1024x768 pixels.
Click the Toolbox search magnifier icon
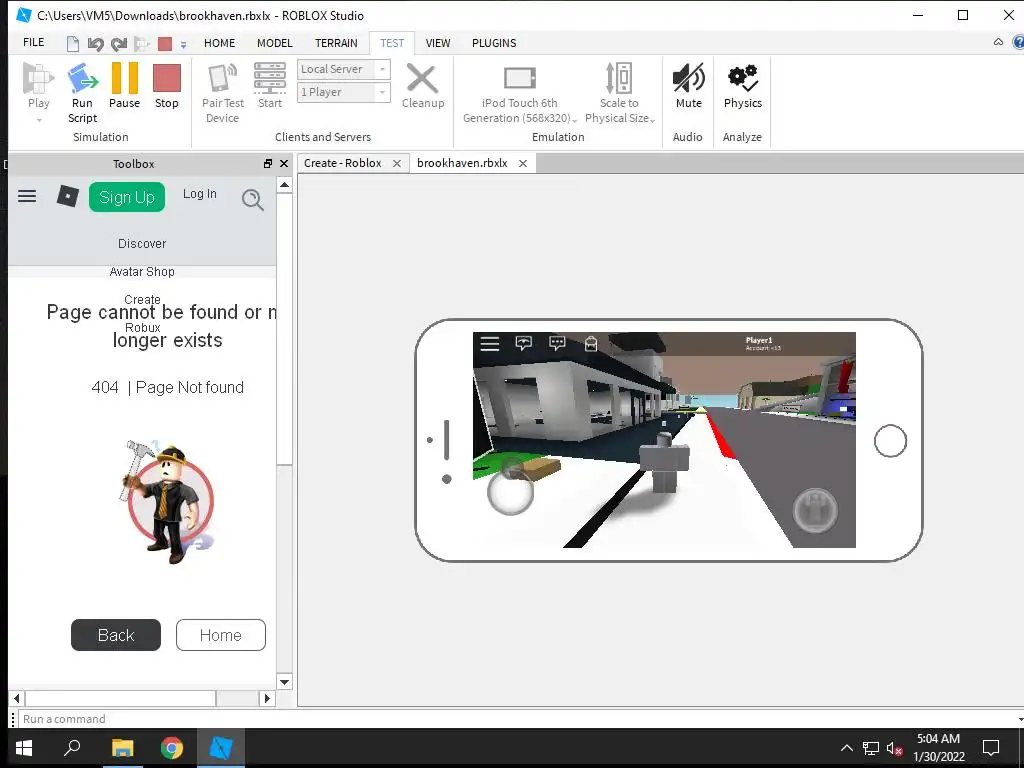[253, 199]
